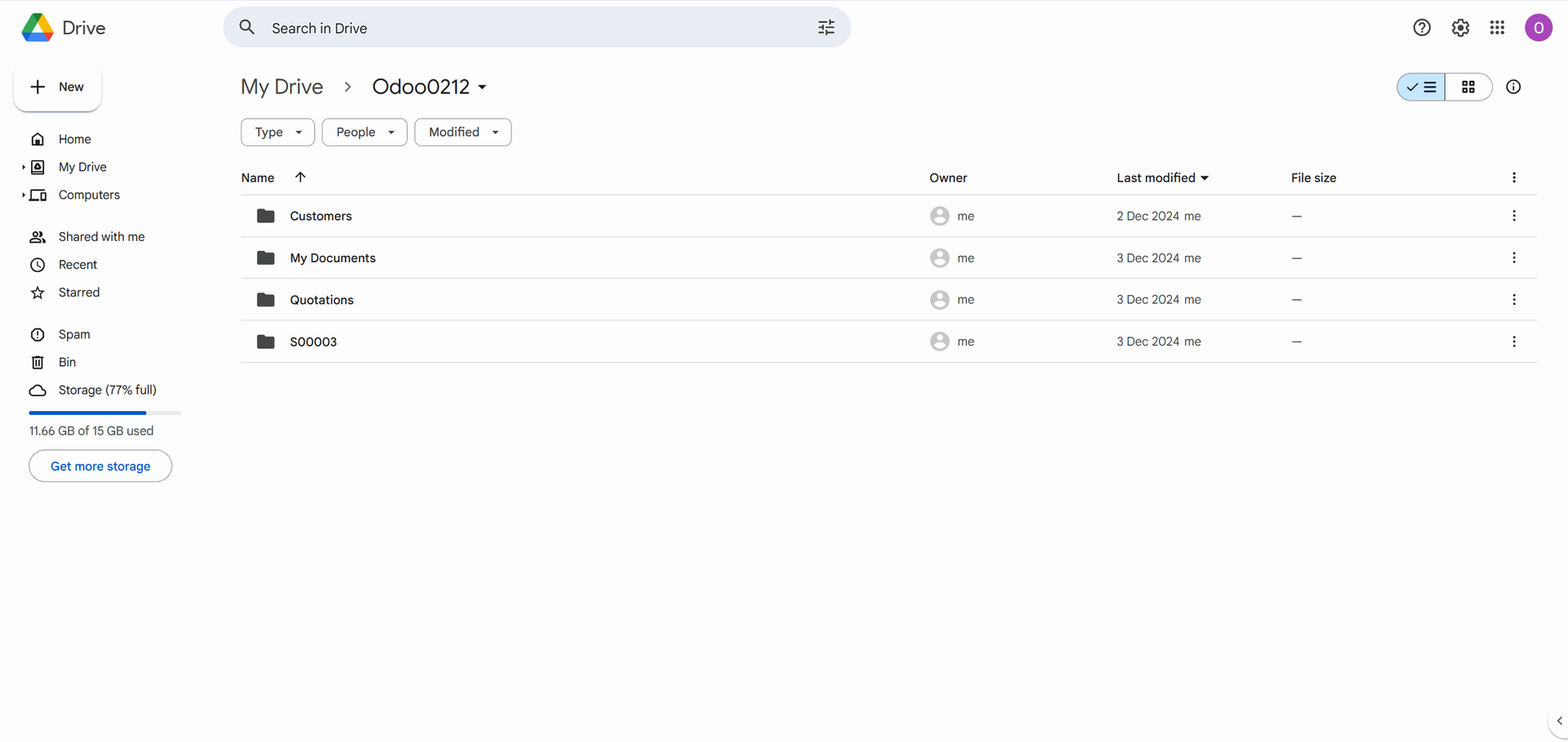The image size is (1568, 742).
Task: Open Help and support icon
Action: tap(1422, 28)
